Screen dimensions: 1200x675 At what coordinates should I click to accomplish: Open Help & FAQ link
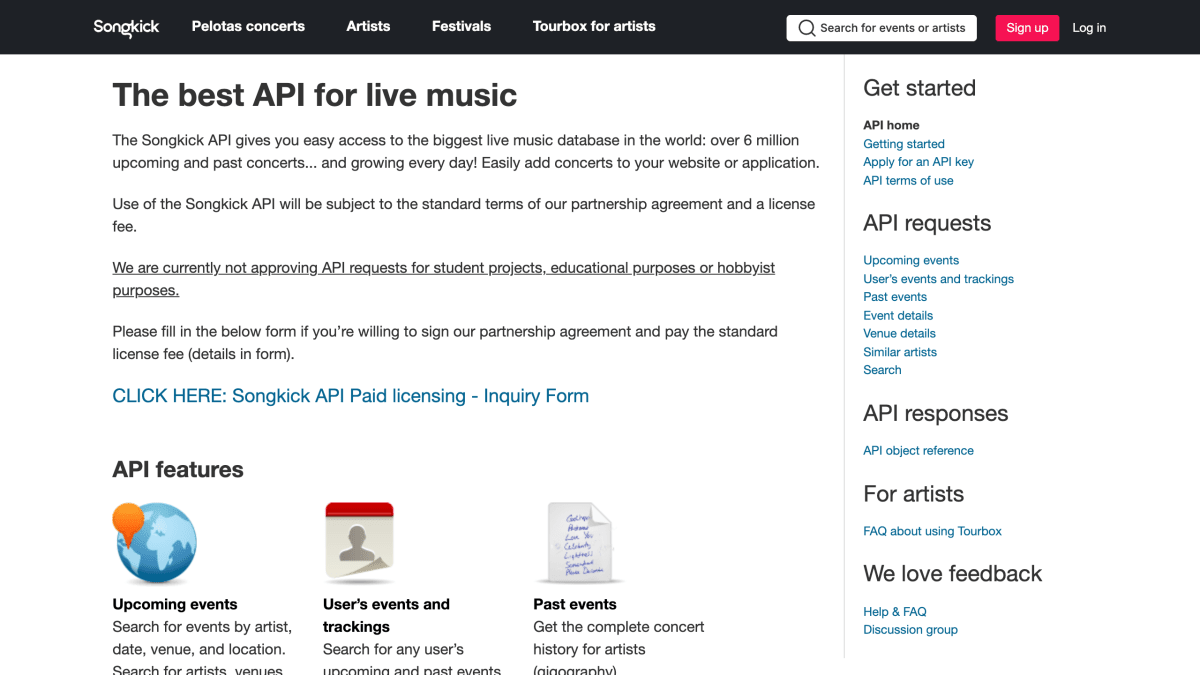click(x=895, y=612)
